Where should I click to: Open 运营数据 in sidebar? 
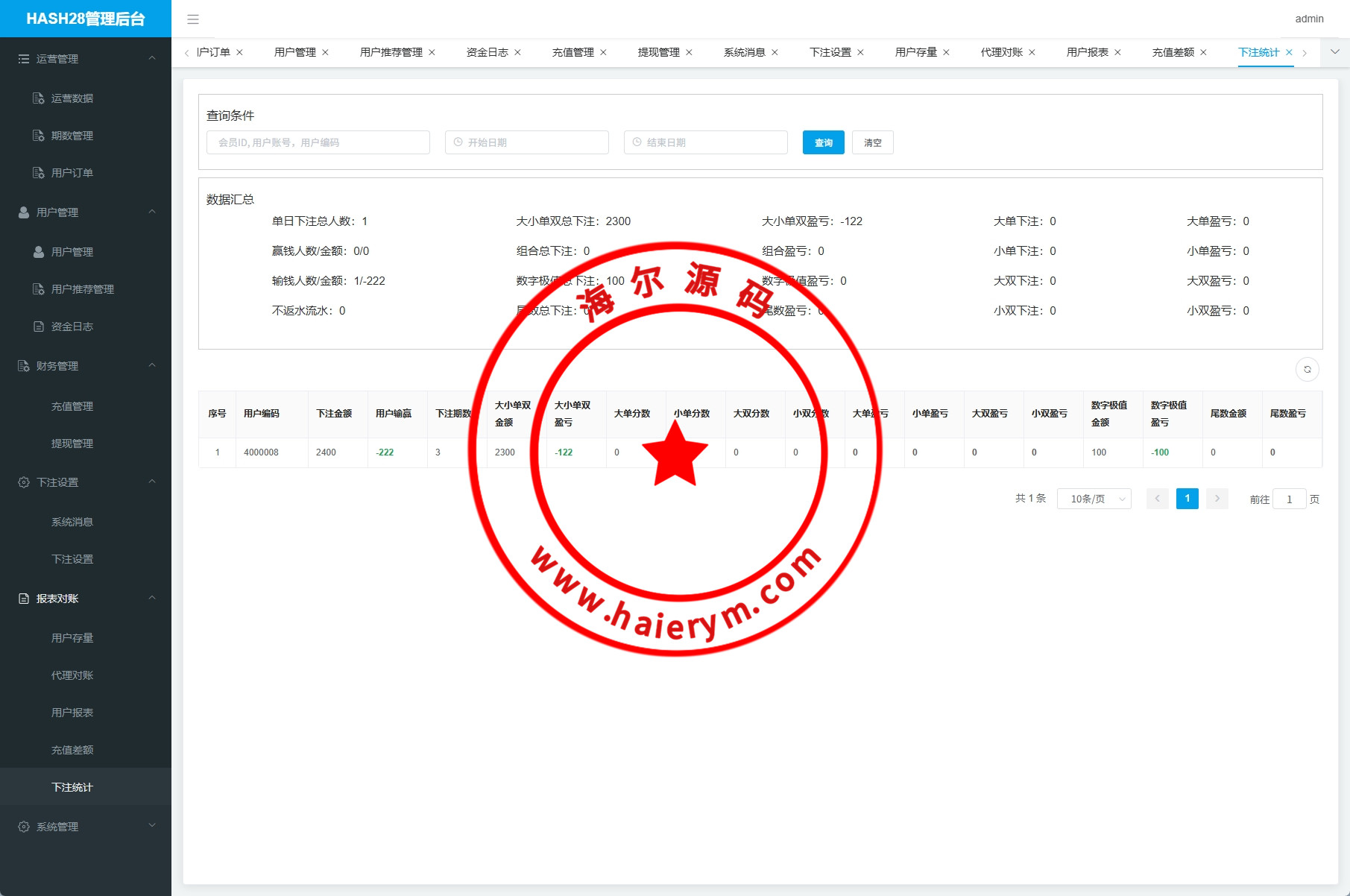tap(72, 98)
